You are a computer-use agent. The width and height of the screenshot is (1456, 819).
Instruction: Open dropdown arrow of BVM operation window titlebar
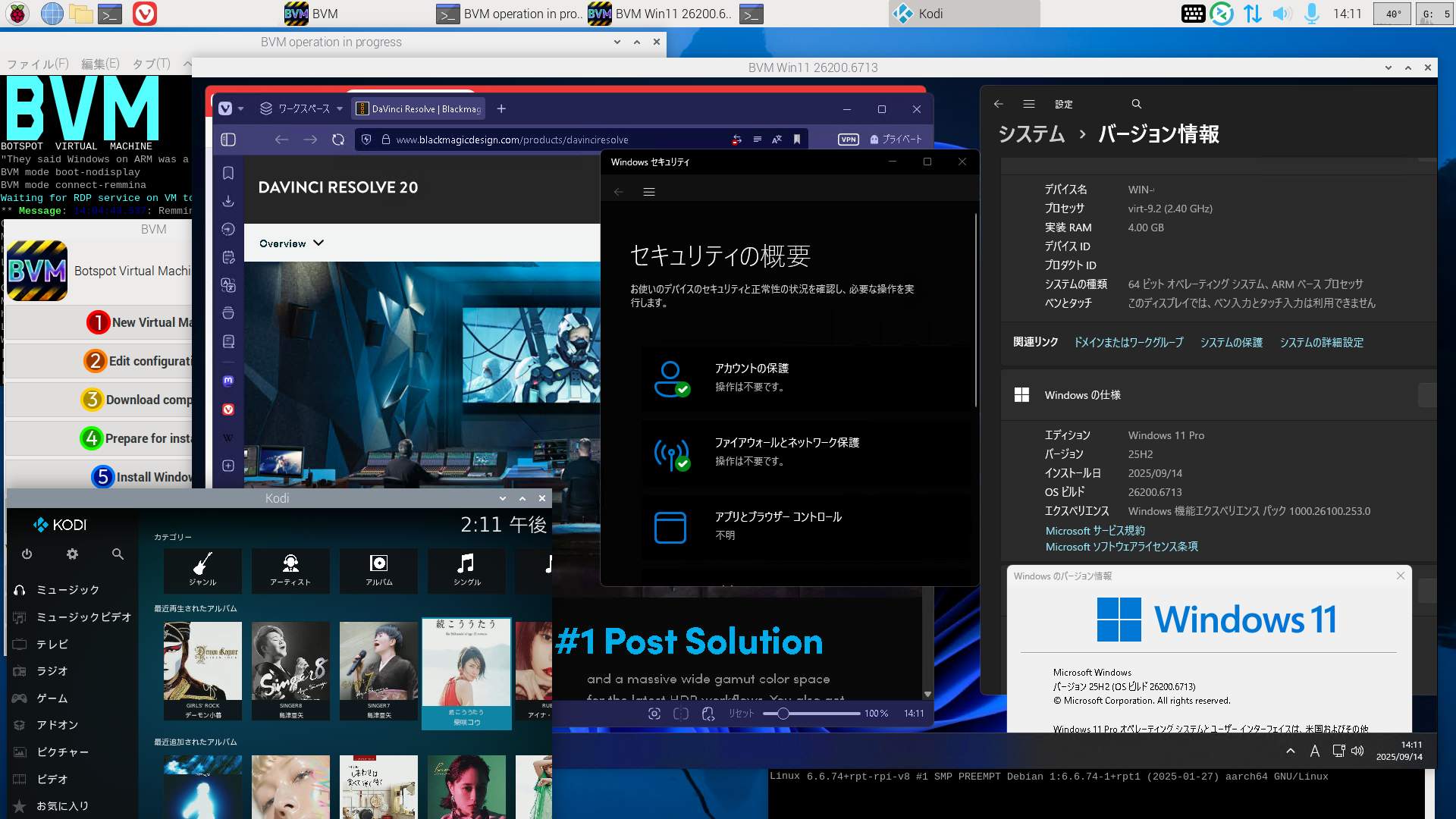pyautogui.click(x=617, y=42)
